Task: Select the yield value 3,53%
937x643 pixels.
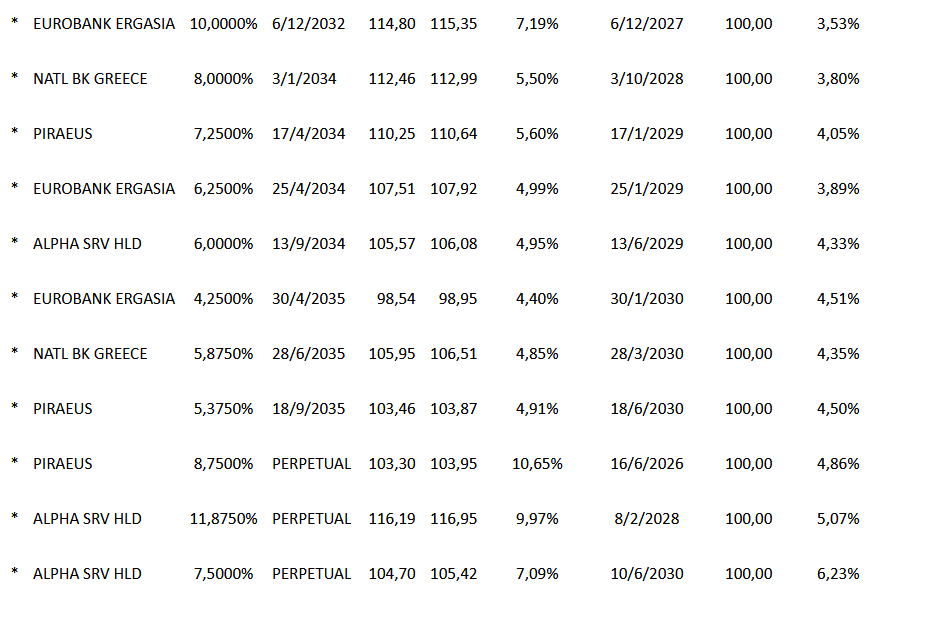Action: point(838,24)
